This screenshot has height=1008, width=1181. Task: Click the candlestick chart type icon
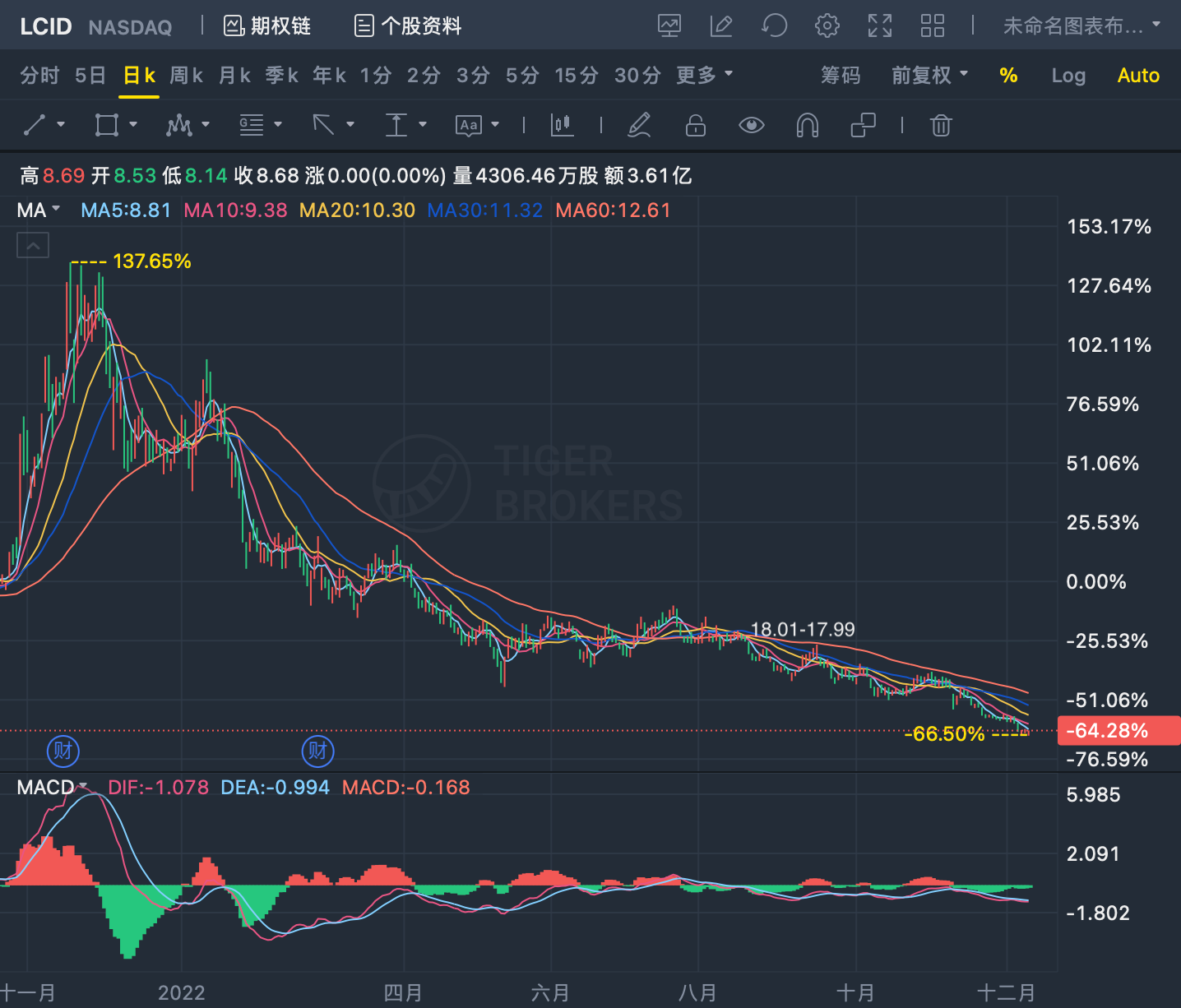pos(562,125)
